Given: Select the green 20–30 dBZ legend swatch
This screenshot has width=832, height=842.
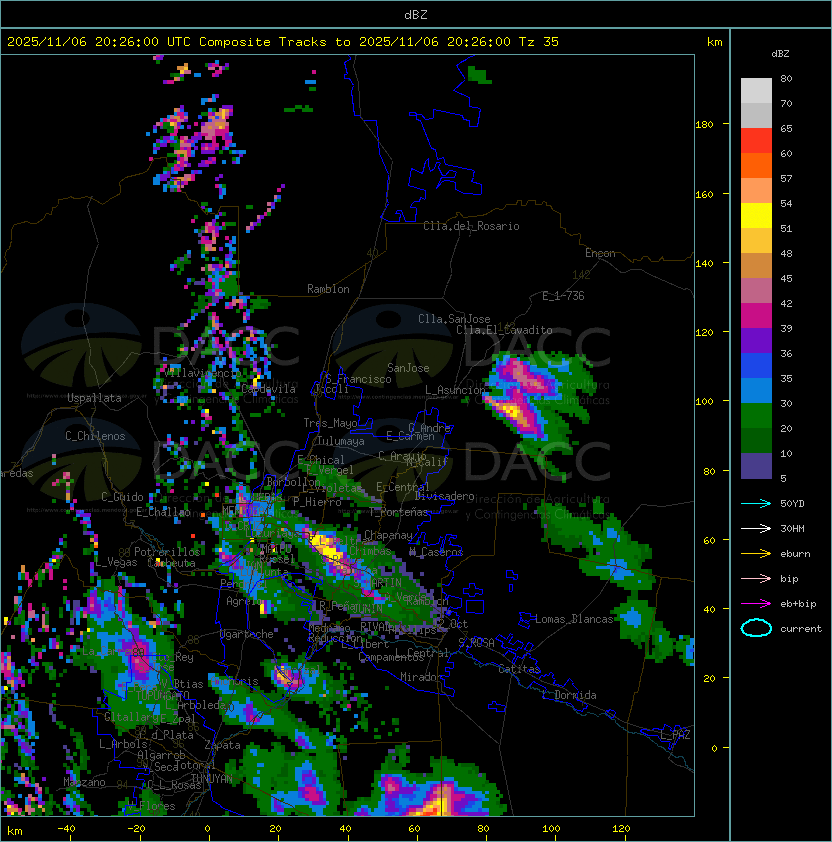Looking at the screenshot, I should pyautogui.click(x=756, y=416).
